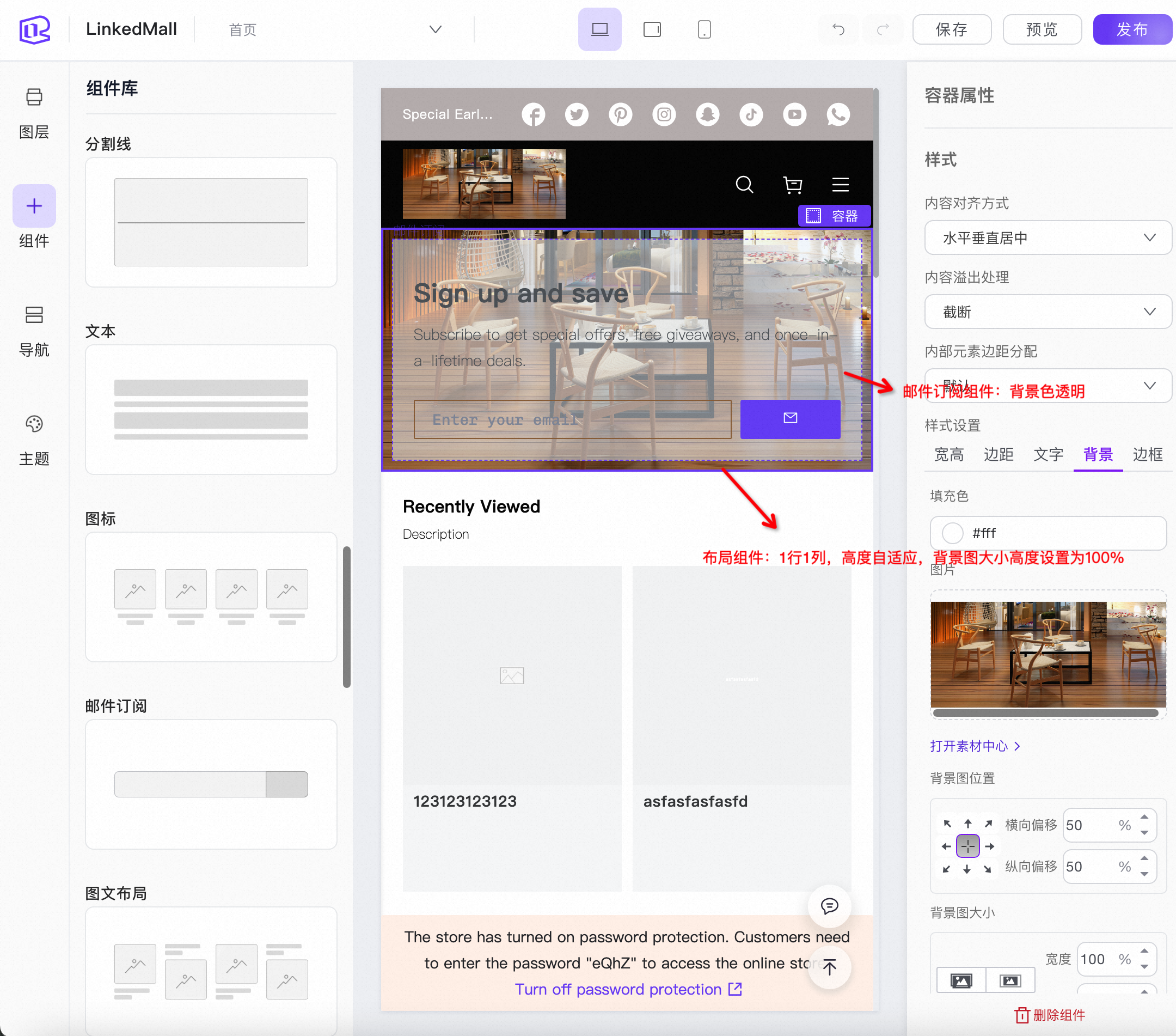This screenshot has width=1176, height=1036.
Task: Switch to tablet device preview icon
Action: point(652,29)
